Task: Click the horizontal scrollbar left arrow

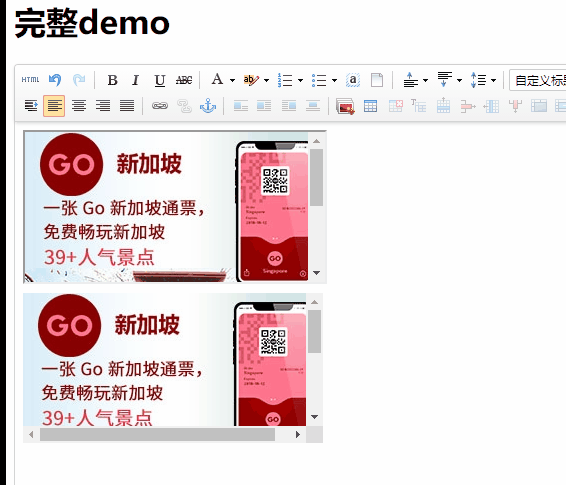Action: (31, 434)
